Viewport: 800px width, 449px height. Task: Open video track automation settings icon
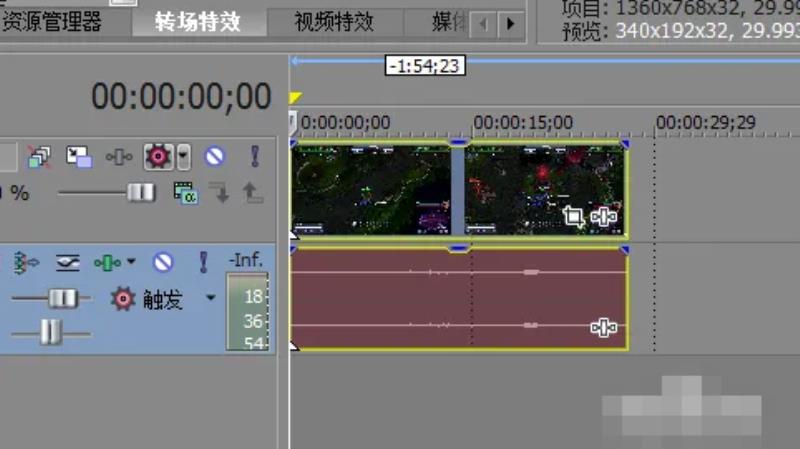118,157
